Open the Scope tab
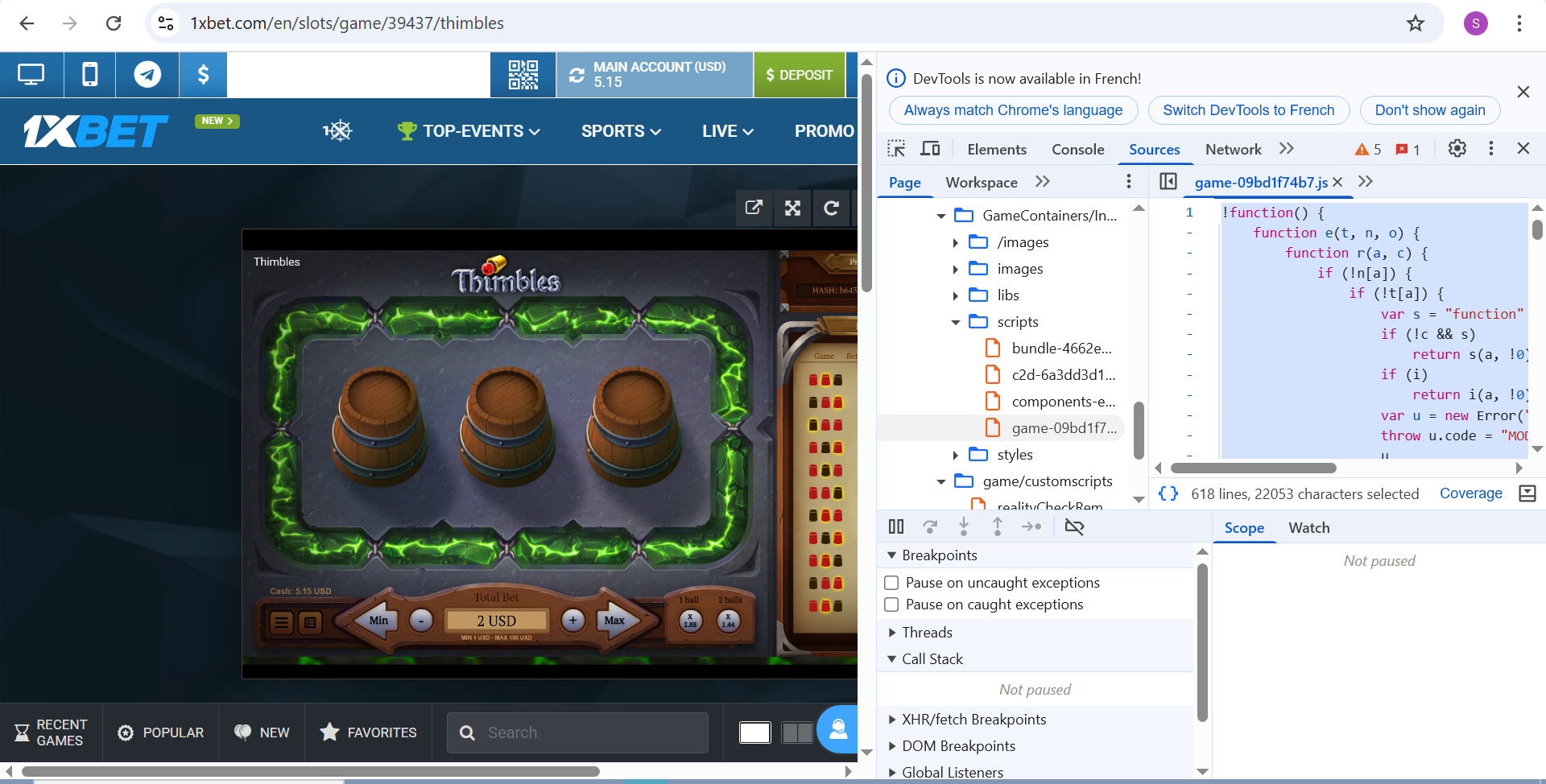Screen dimensions: 1546x784 1244,528
